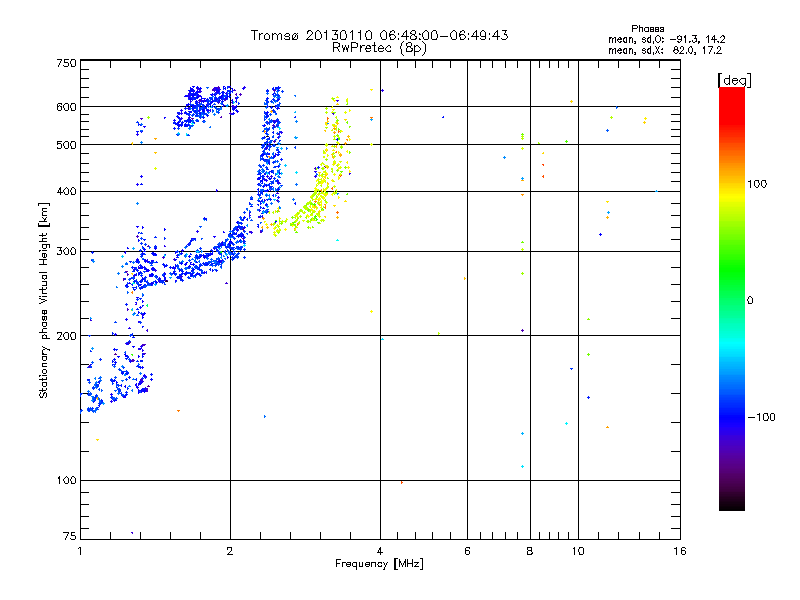Click the '[deg]' colorbar unit label
800x600 pixels.
[x=734, y=80]
